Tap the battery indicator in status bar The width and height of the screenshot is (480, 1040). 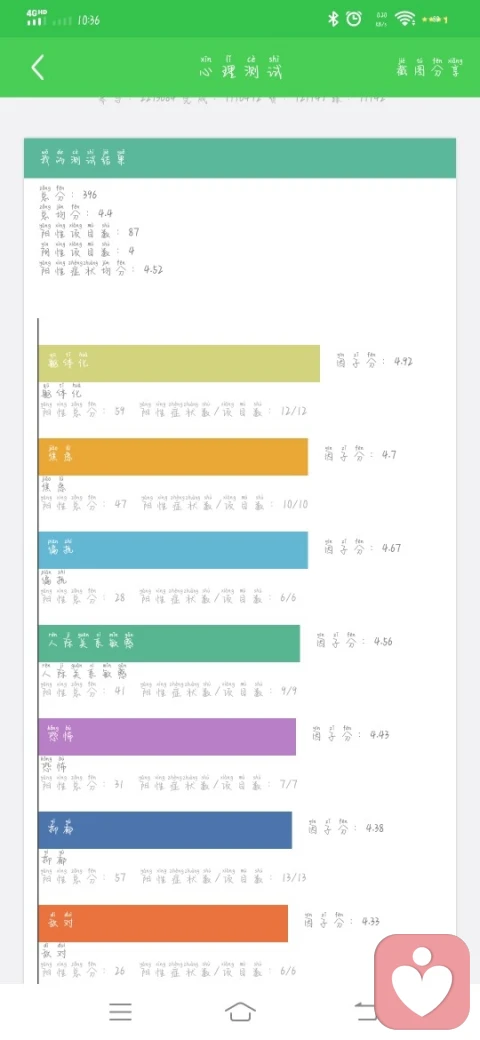(x=434, y=20)
